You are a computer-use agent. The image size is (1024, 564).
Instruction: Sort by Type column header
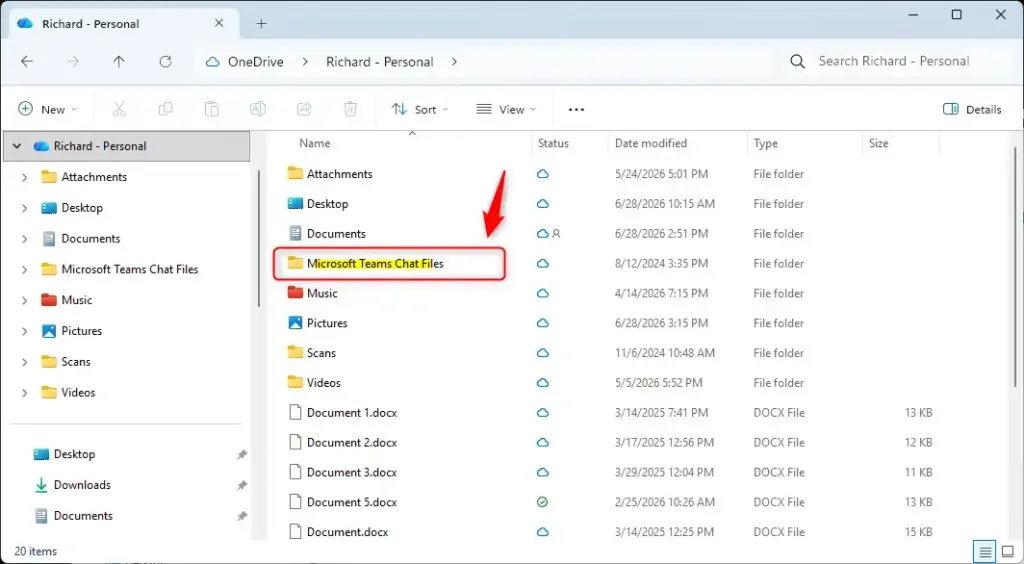pyautogui.click(x=765, y=143)
